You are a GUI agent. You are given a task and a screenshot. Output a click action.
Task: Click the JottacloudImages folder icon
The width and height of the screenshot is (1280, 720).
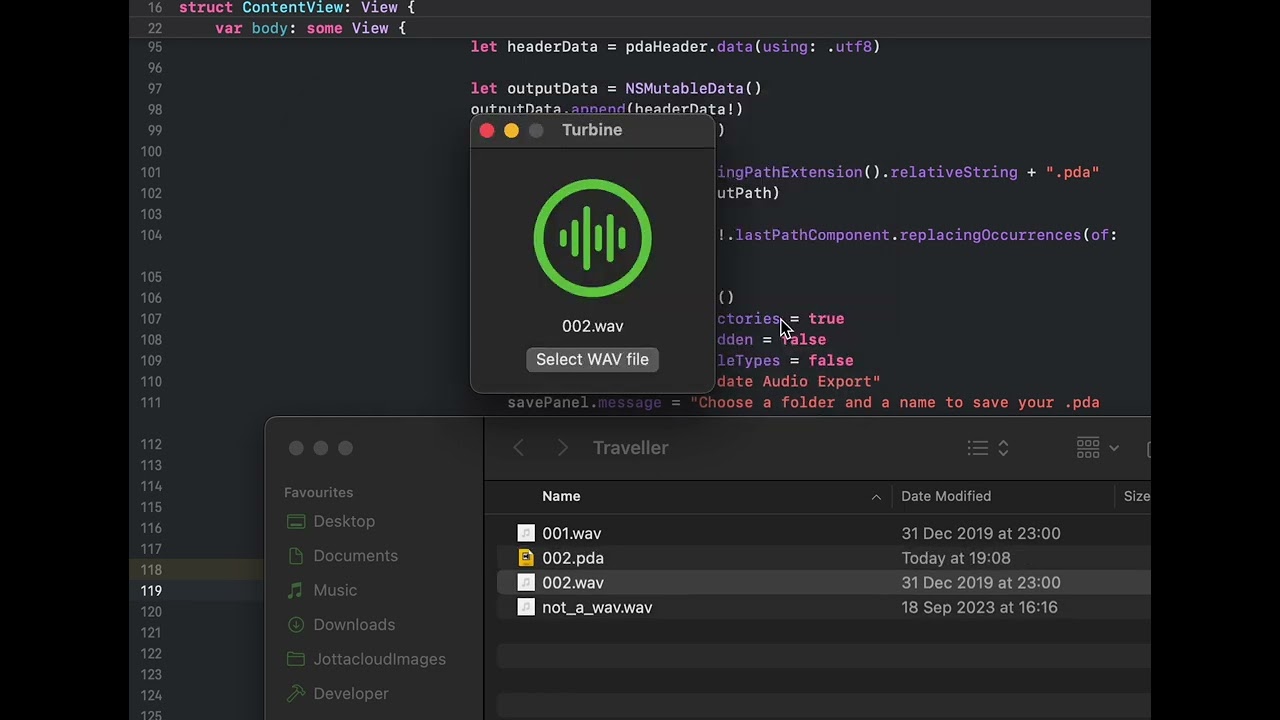point(295,659)
